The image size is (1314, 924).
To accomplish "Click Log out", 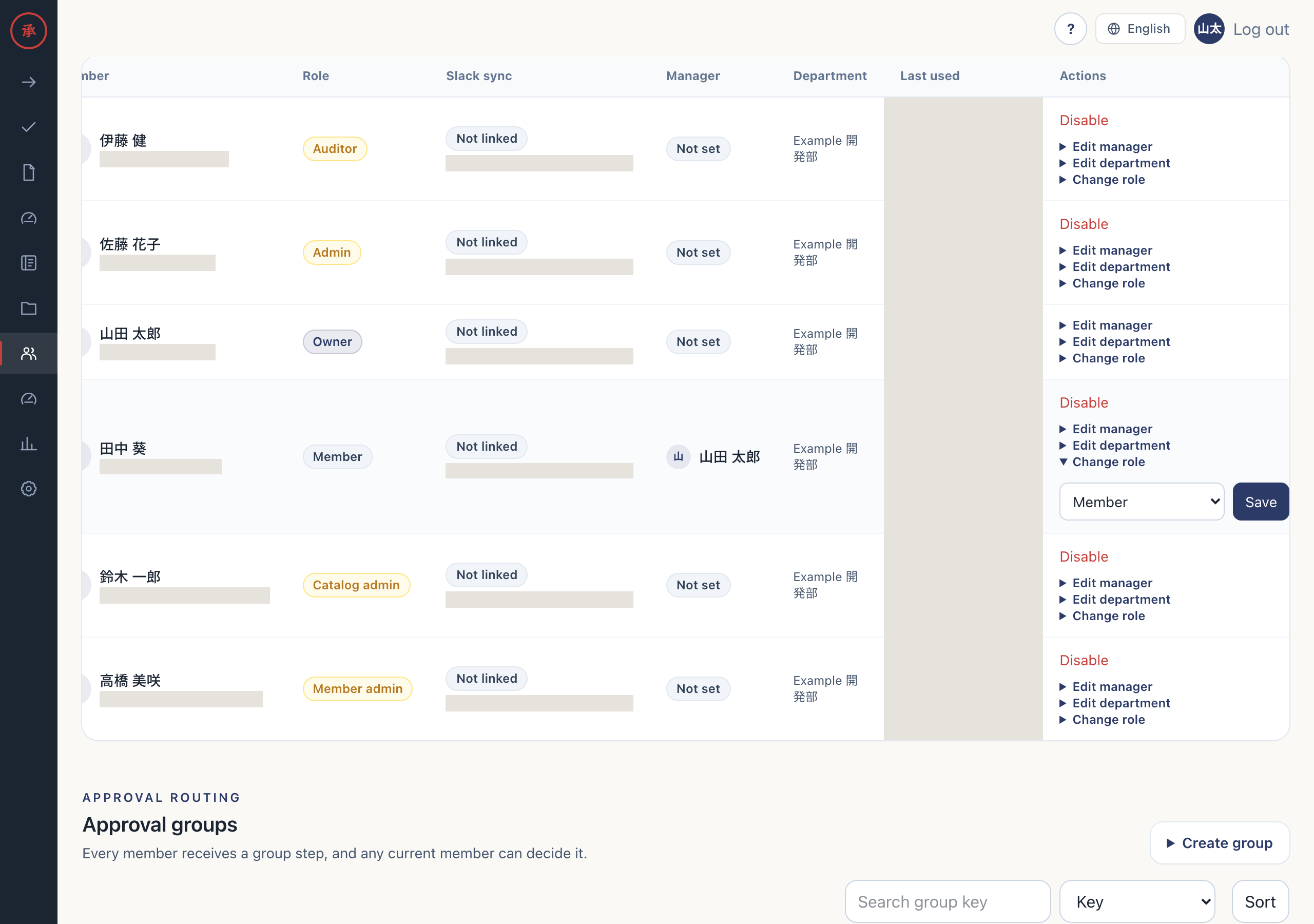I will (1261, 29).
